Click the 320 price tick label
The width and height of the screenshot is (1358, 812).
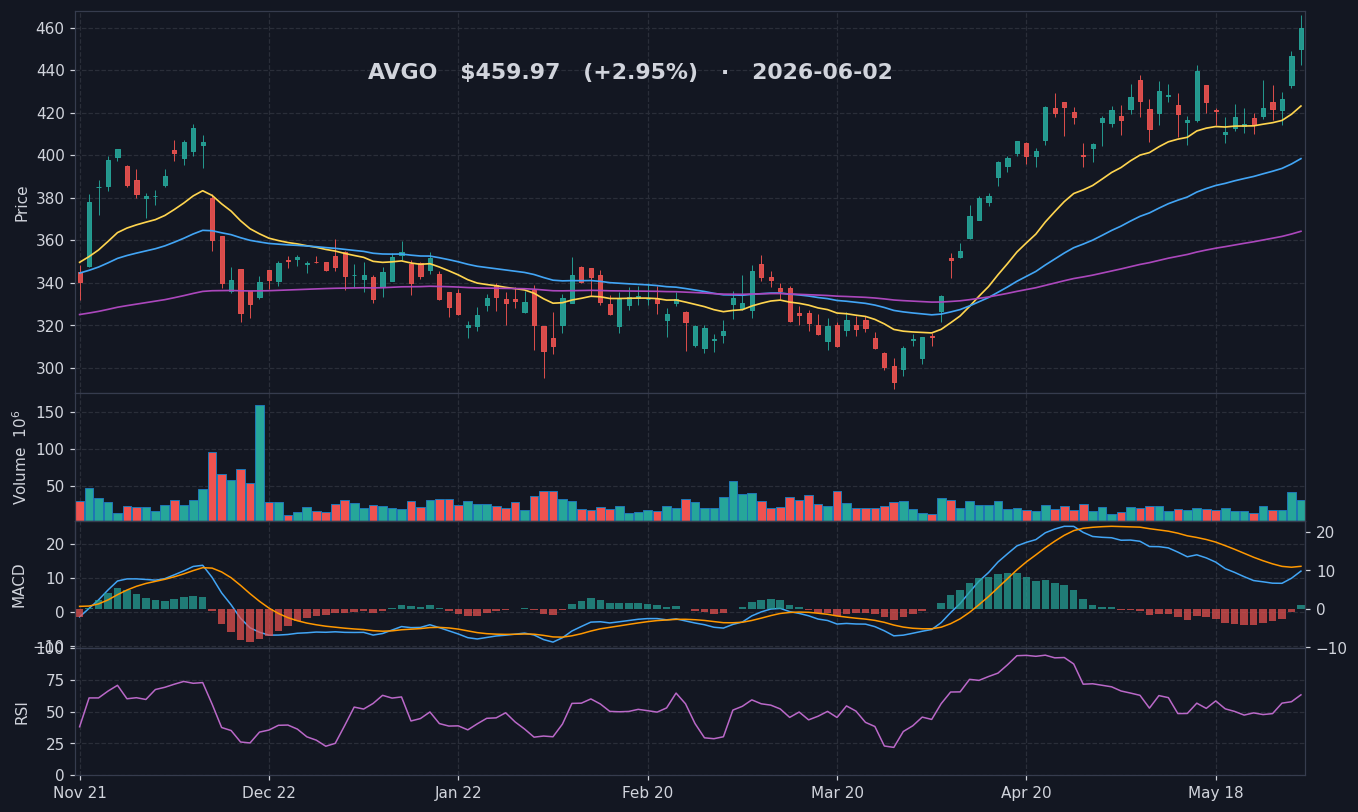(49, 326)
